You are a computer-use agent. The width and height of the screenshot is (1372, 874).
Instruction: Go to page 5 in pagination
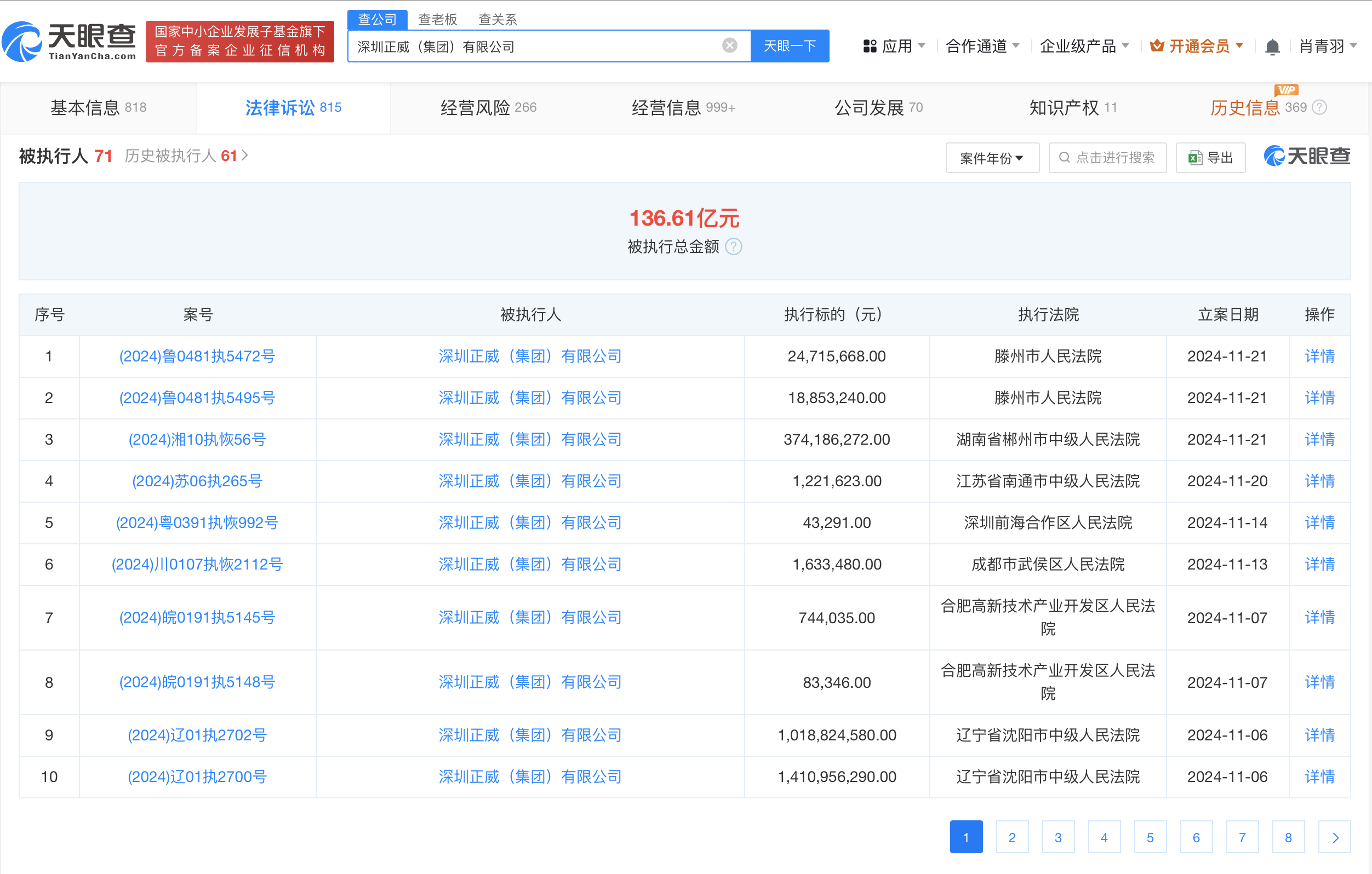pyautogui.click(x=1150, y=837)
